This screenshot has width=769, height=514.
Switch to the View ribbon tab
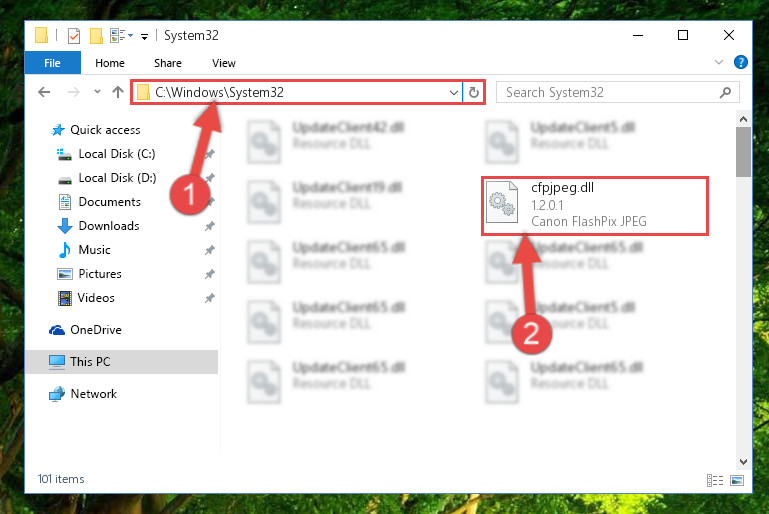(224, 63)
